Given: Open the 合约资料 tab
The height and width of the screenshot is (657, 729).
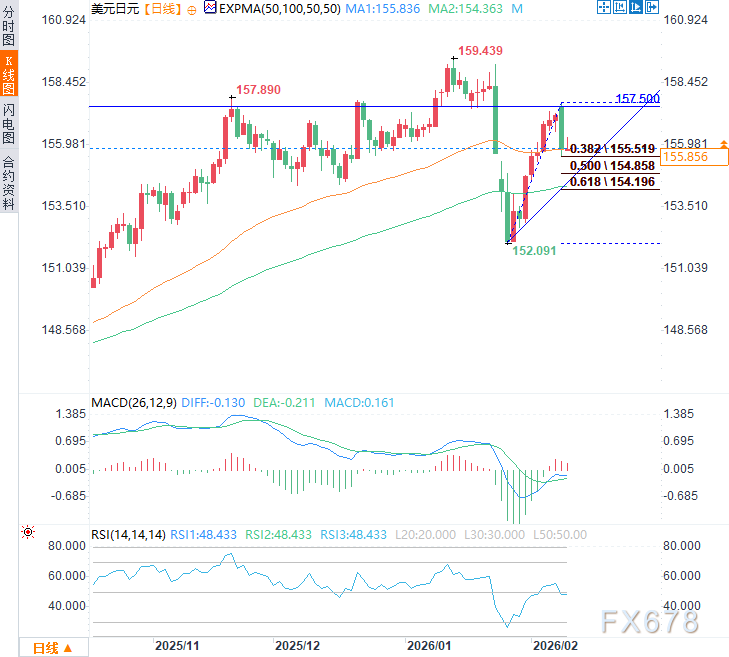Looking at the screenshot, I should pyautogui.click(x=9, y=182).
